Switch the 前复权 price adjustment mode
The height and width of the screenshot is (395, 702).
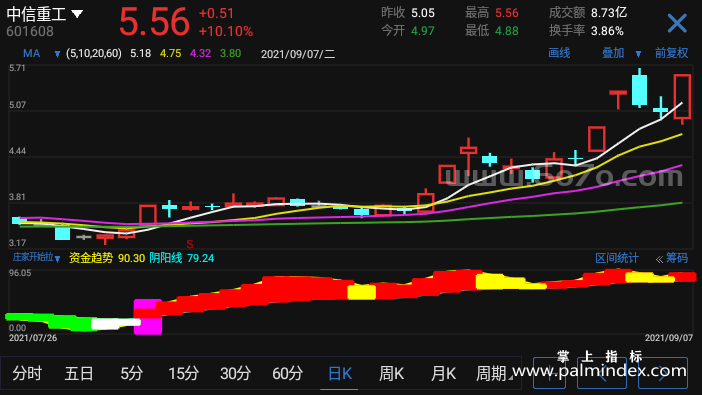[671, 53]
